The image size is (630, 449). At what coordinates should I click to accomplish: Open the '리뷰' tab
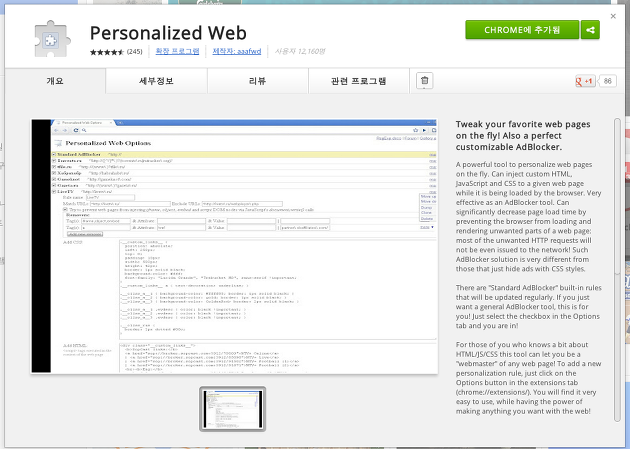click(258, 81)
